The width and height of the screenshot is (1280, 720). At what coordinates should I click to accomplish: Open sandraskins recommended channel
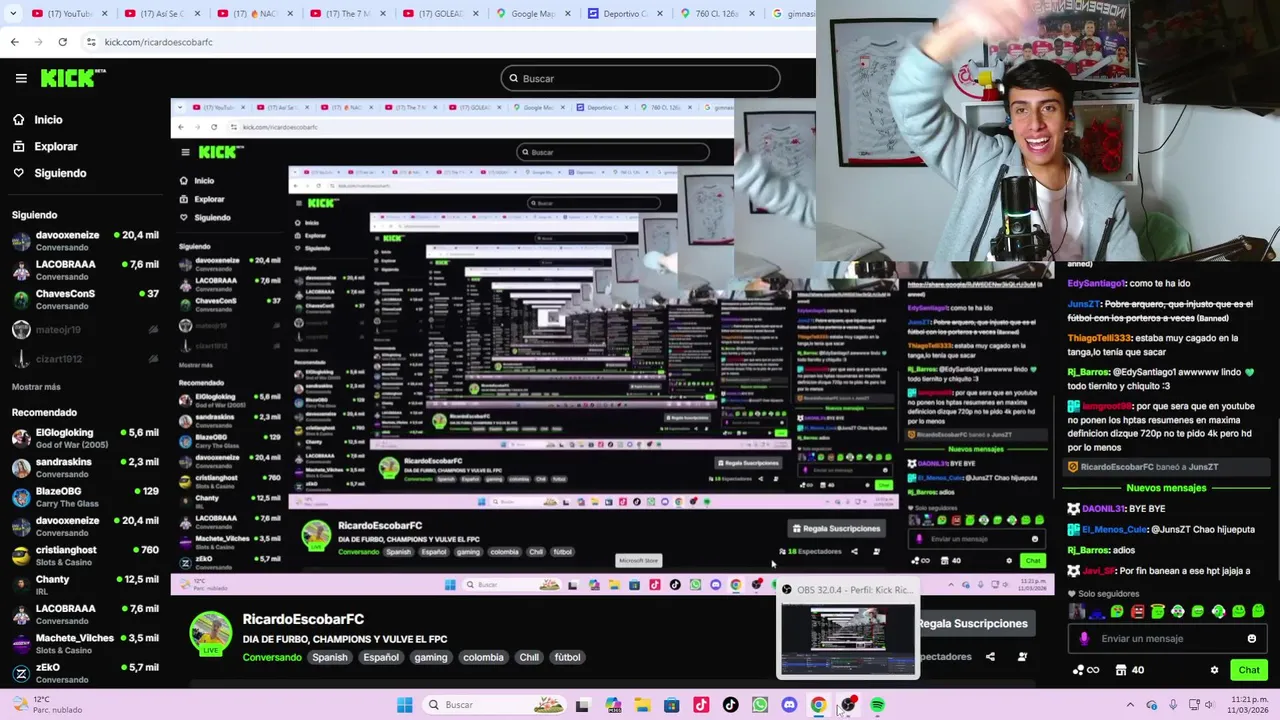[85, 467]
